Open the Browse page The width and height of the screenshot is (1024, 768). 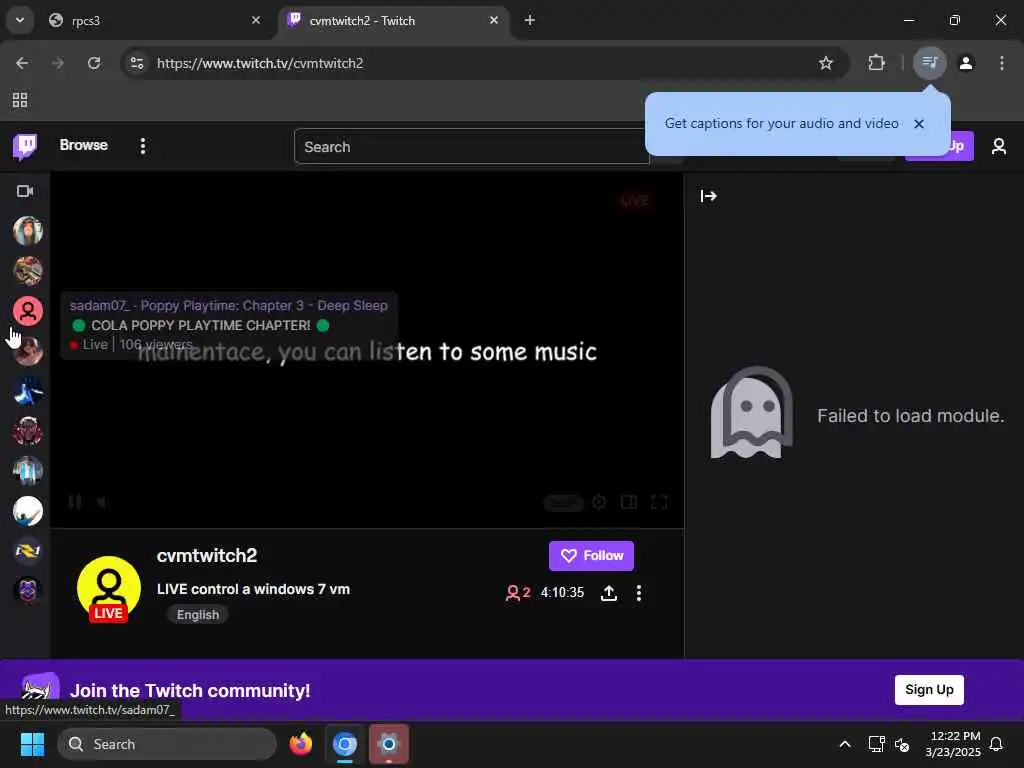(84, 145)
